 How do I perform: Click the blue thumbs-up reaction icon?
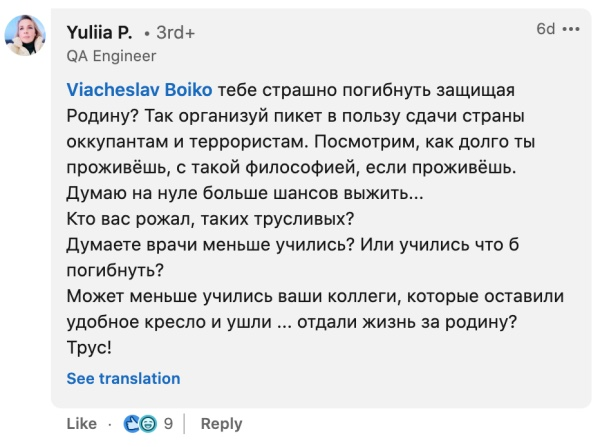(131, 424)
